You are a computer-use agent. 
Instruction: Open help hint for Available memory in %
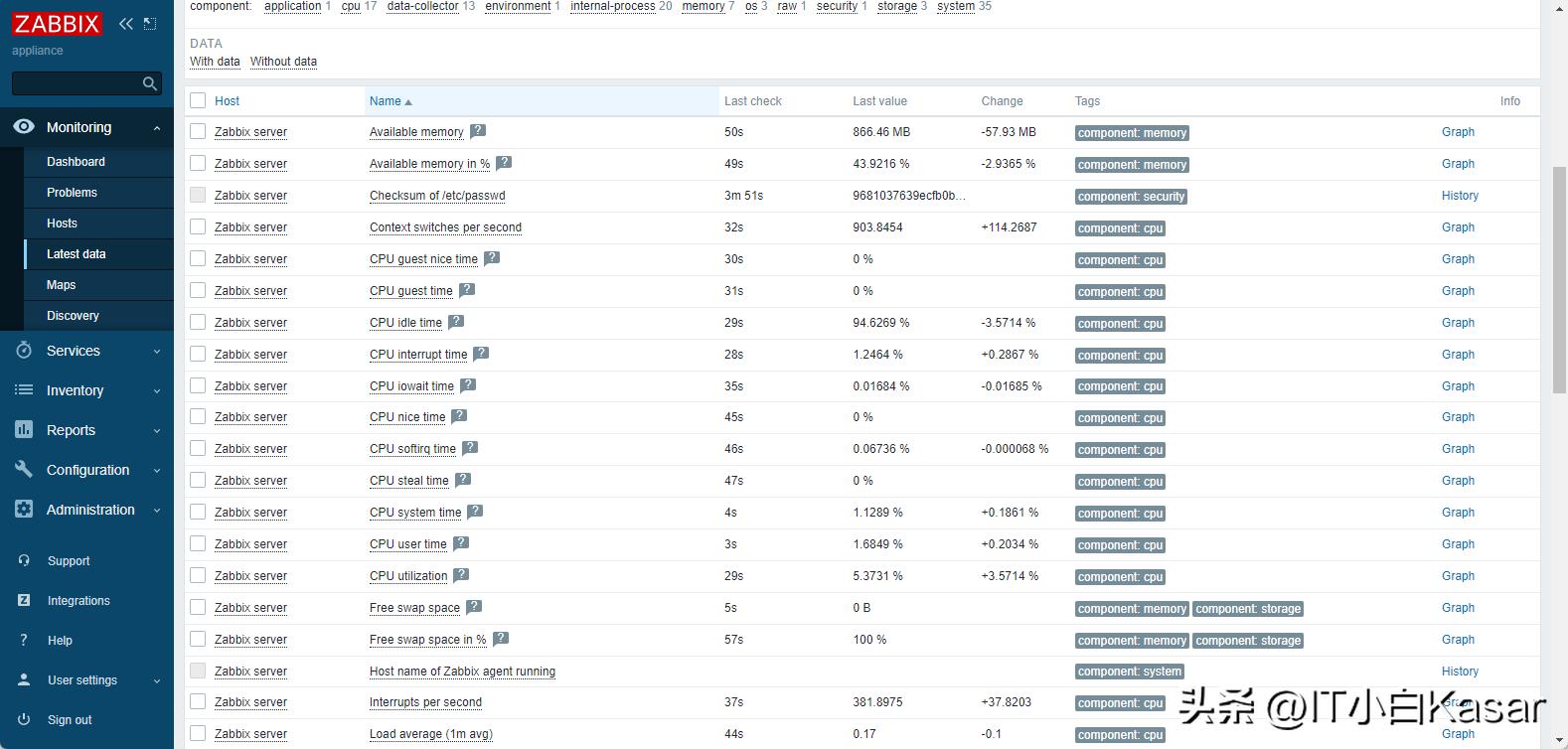coord(504,162)
